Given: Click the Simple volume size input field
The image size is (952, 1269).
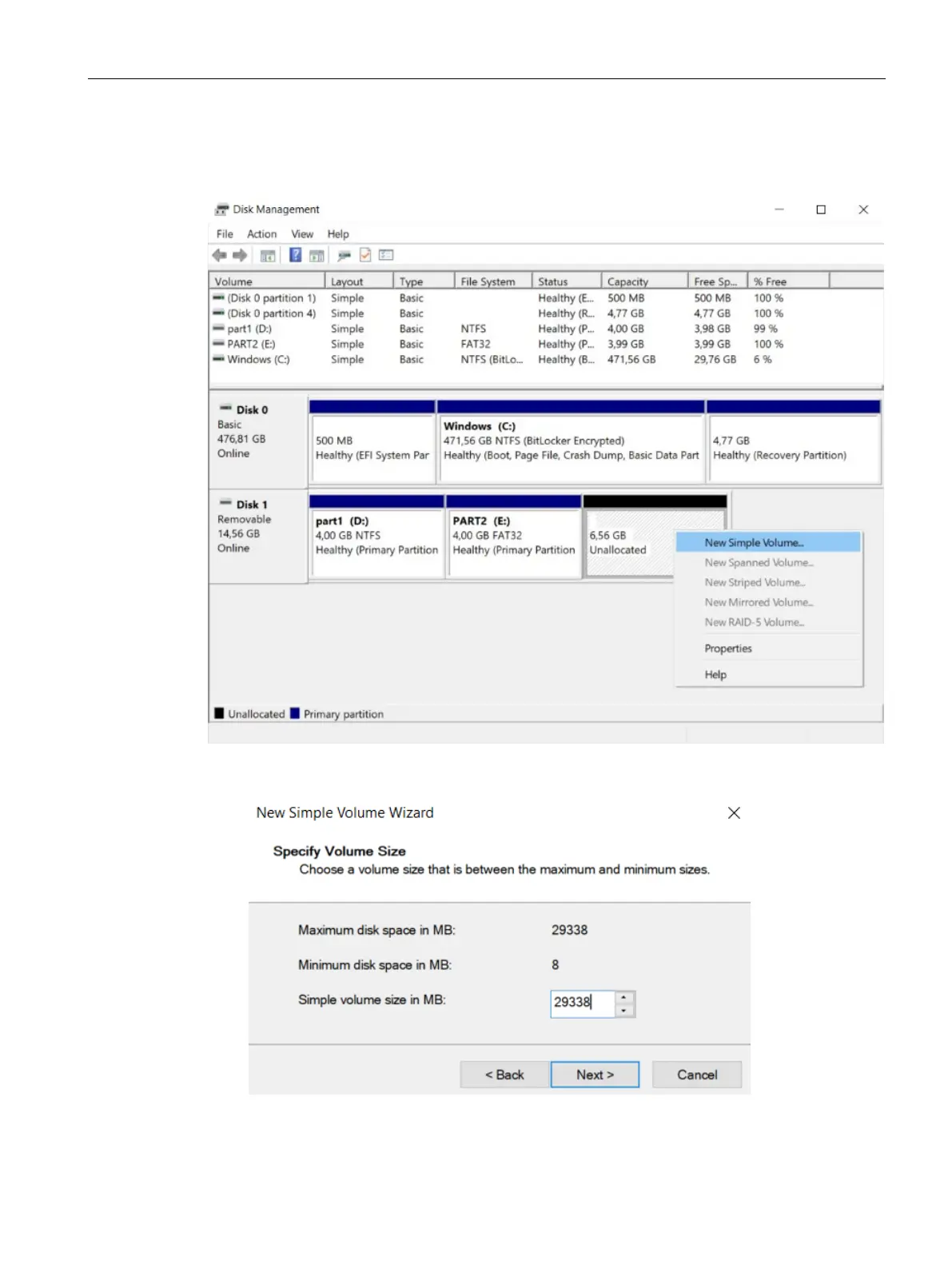Looking at the screenshot, I should coord(583,1004).
